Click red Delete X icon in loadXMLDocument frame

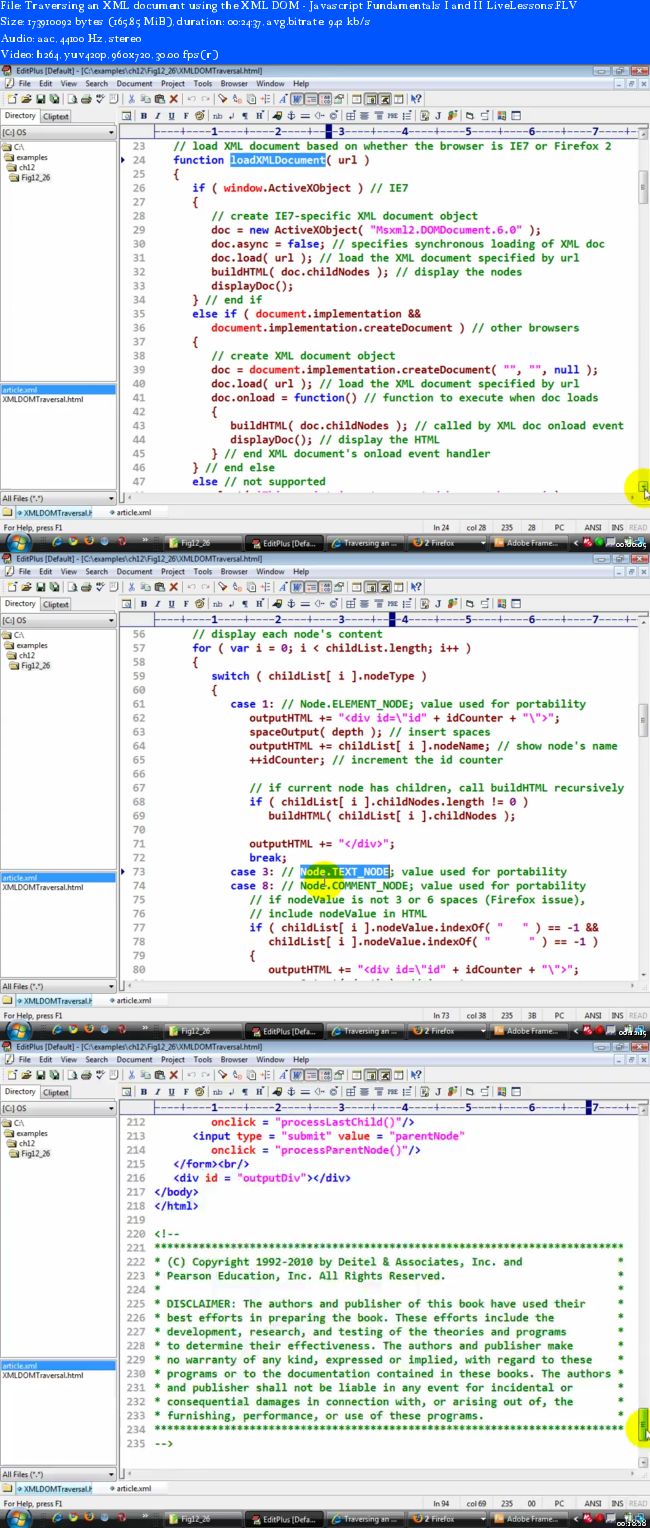173,99
